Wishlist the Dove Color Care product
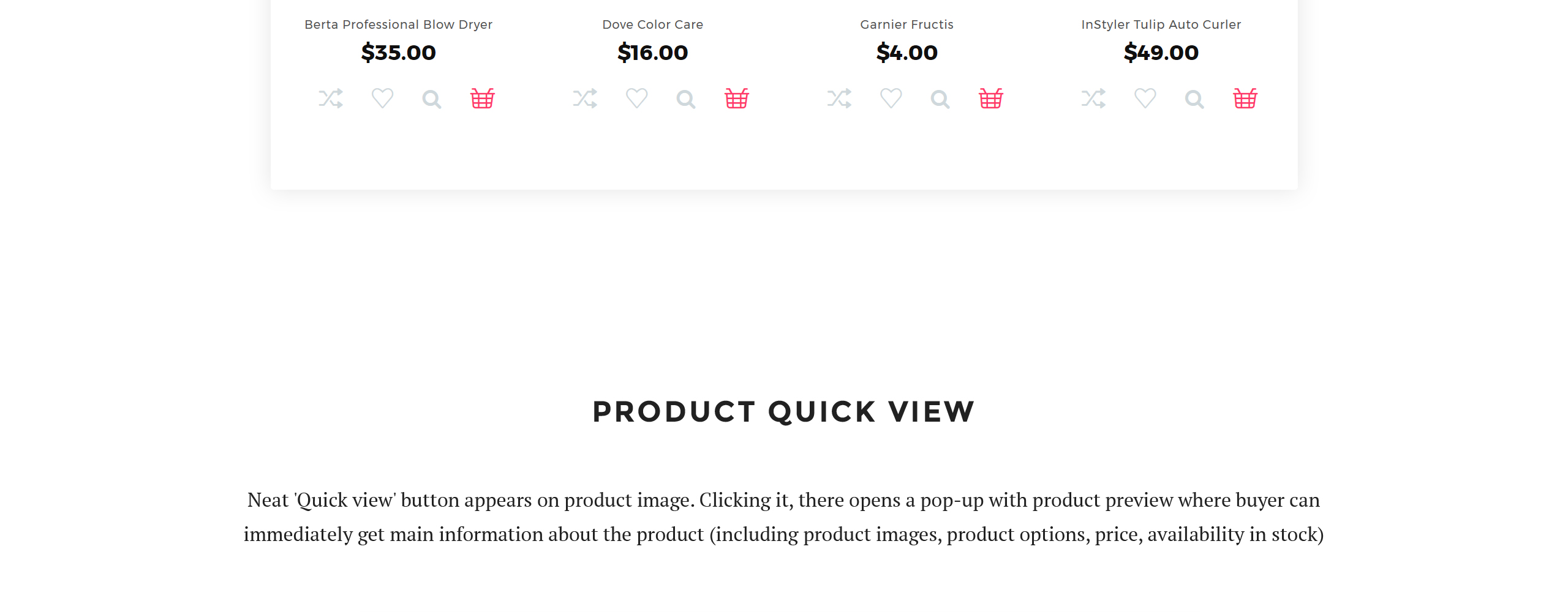This screenshot has height=612, width=1568. (x=637, y=99)
